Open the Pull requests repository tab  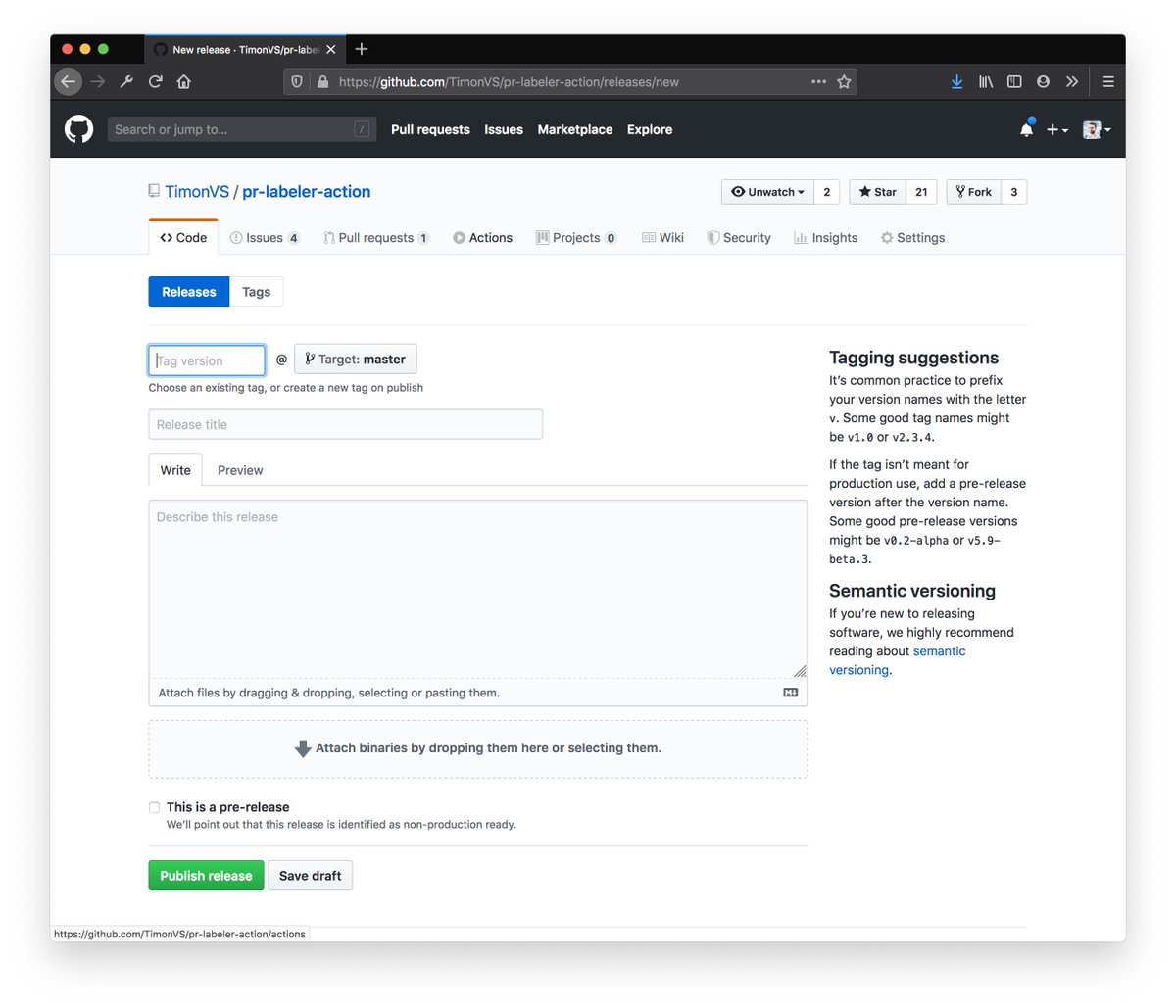tap(376, 238)
